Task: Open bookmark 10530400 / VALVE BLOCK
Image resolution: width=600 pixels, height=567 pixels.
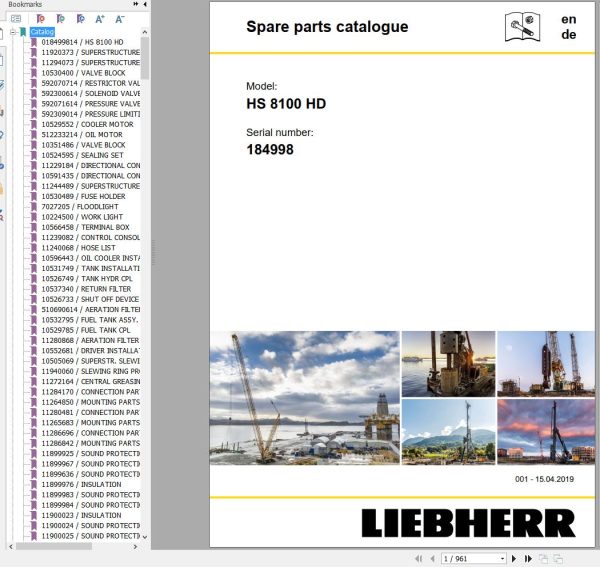Action: click(x=83, y=73)
